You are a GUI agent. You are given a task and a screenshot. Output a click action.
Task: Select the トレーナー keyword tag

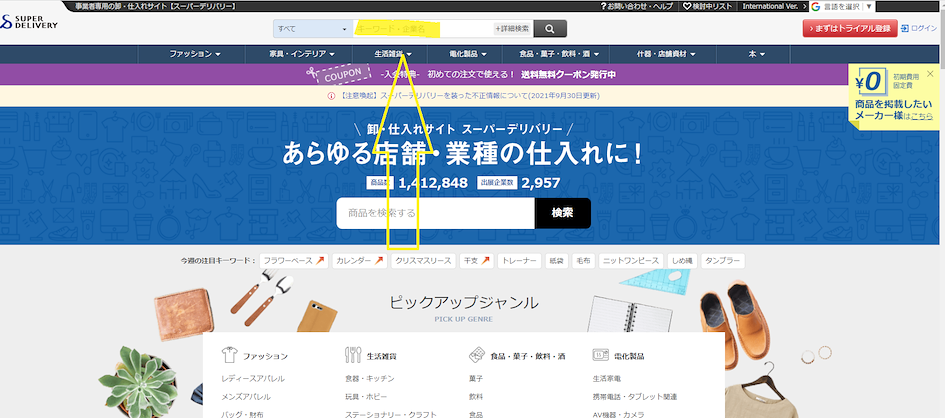click(519, 261)
